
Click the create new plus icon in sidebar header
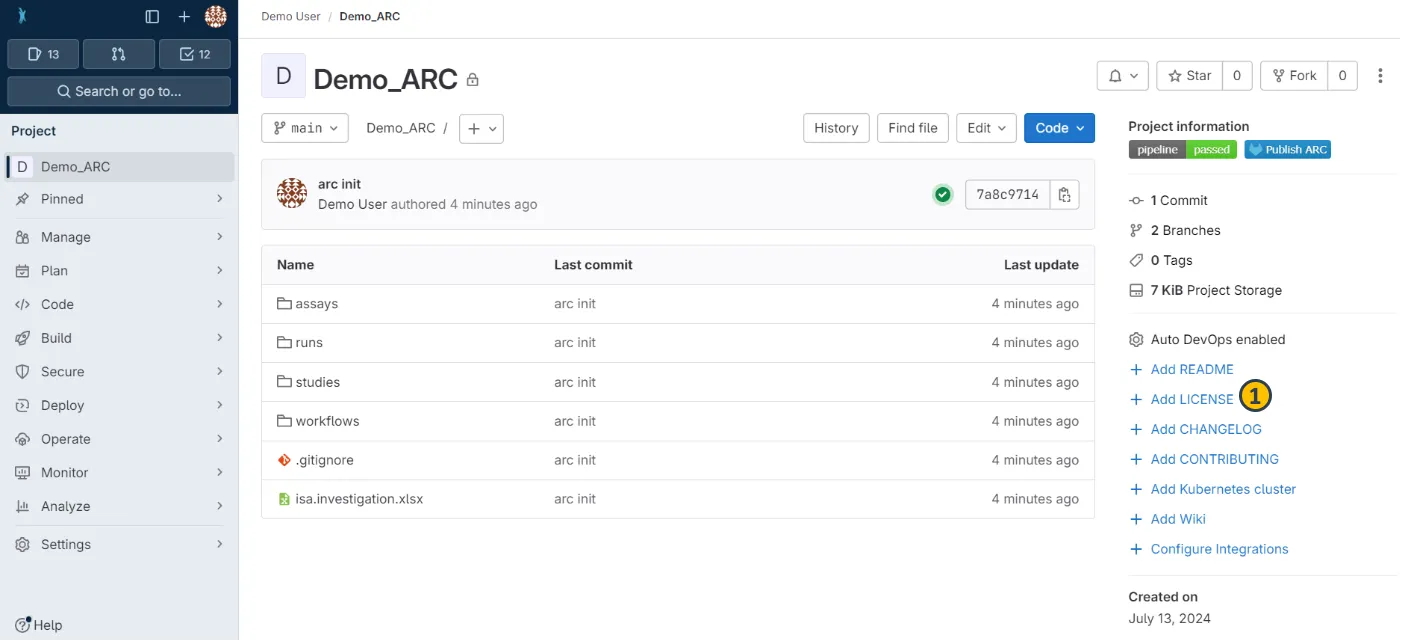pos(184,17)
